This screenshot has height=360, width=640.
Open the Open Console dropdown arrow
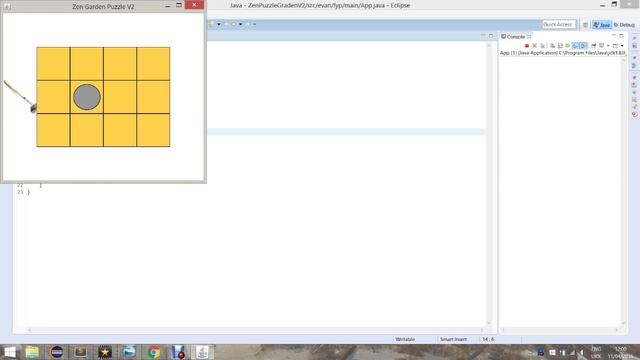622,46
